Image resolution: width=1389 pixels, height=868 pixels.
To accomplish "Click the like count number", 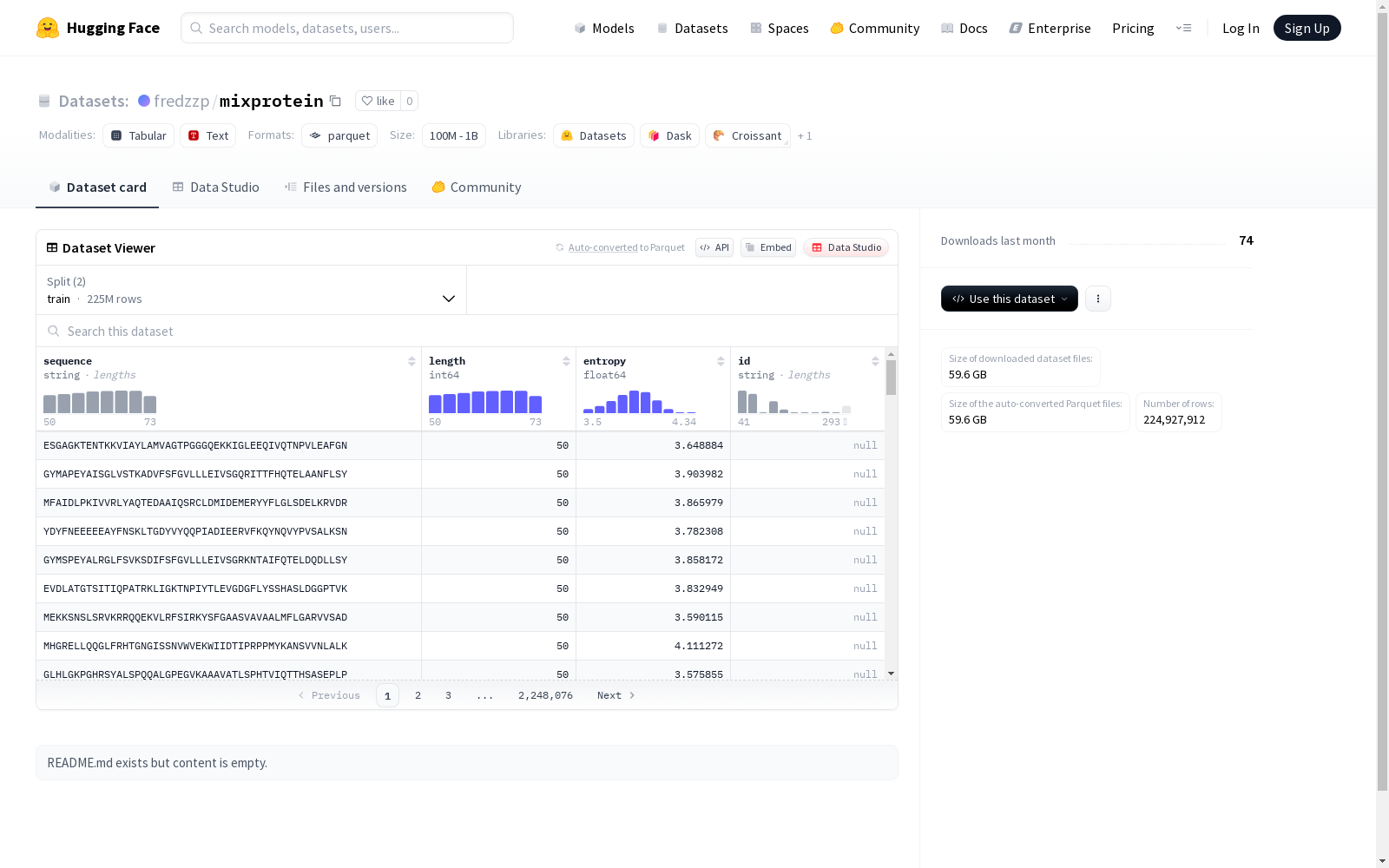I will click(410, 101).
